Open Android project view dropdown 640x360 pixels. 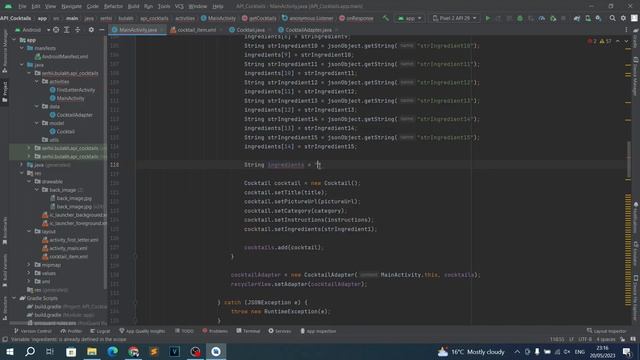click(33, 30)
